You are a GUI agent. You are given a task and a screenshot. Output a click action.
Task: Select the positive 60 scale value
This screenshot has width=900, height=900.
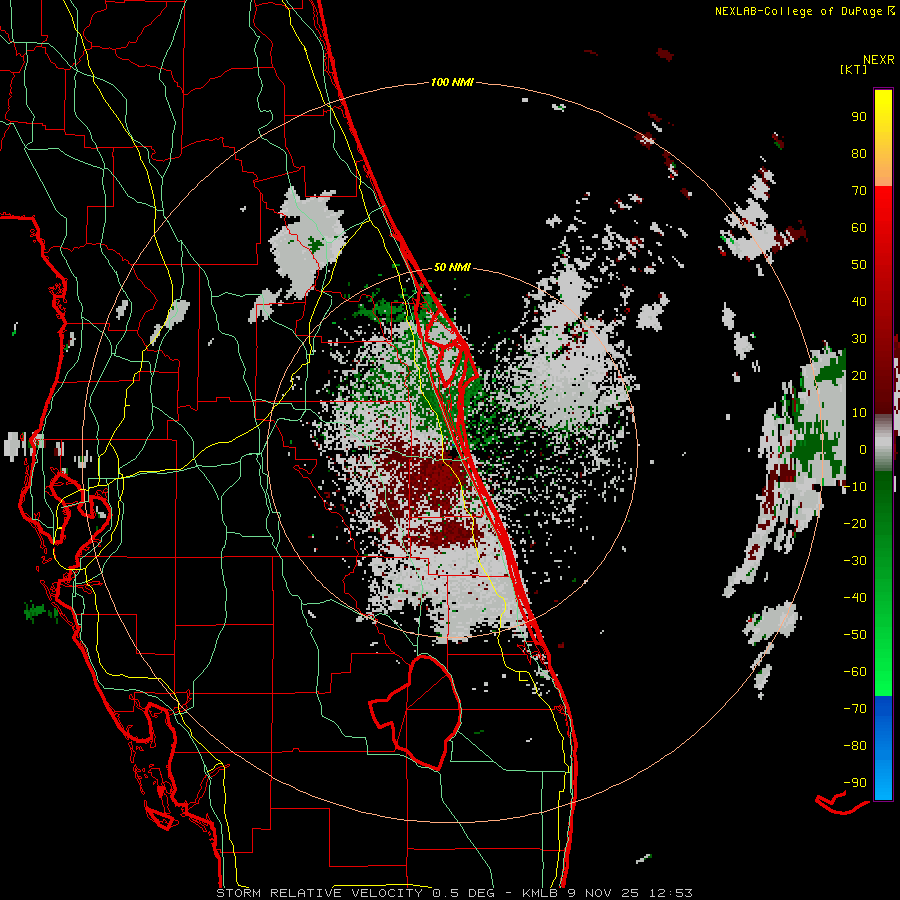(x=859, y=227)
